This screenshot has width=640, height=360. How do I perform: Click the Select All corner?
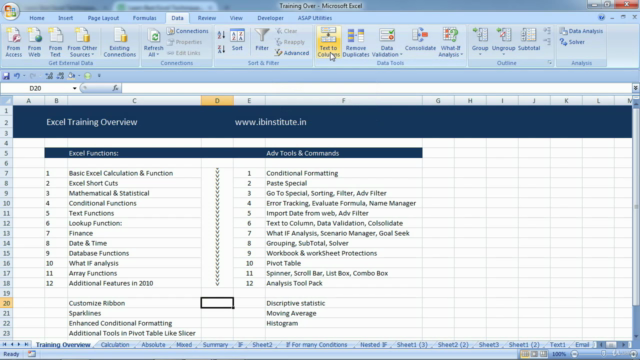point(7,101)
